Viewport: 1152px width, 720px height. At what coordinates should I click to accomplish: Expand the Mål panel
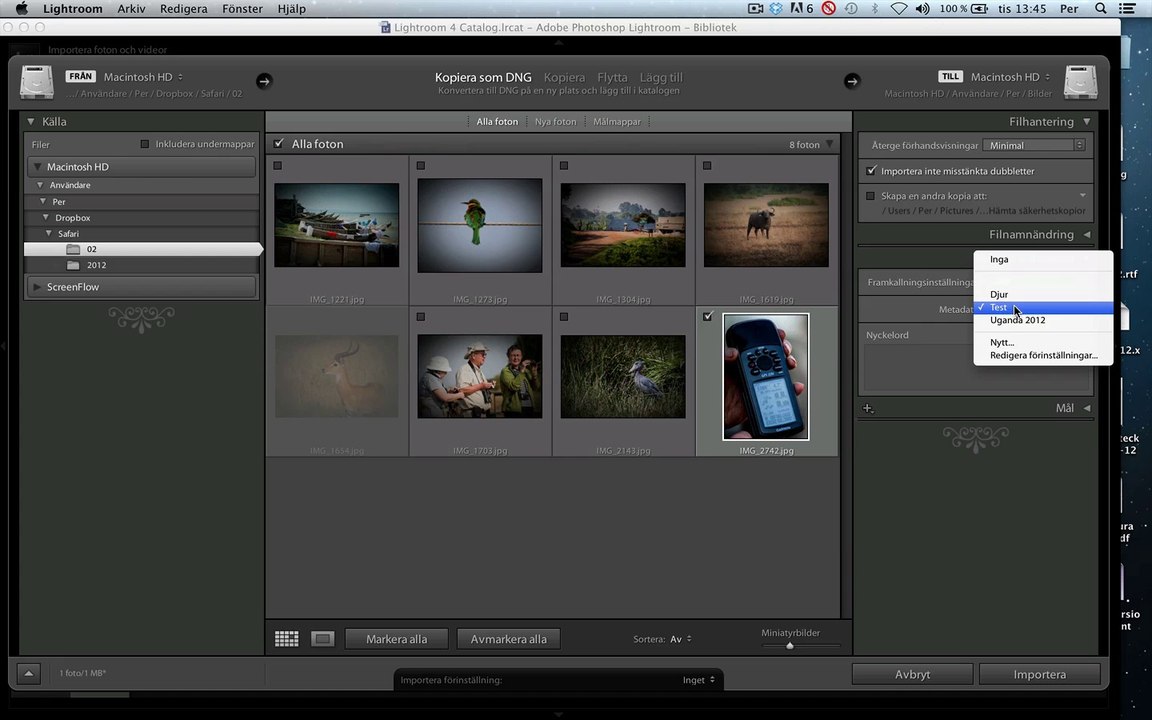tap(1087, 408)
